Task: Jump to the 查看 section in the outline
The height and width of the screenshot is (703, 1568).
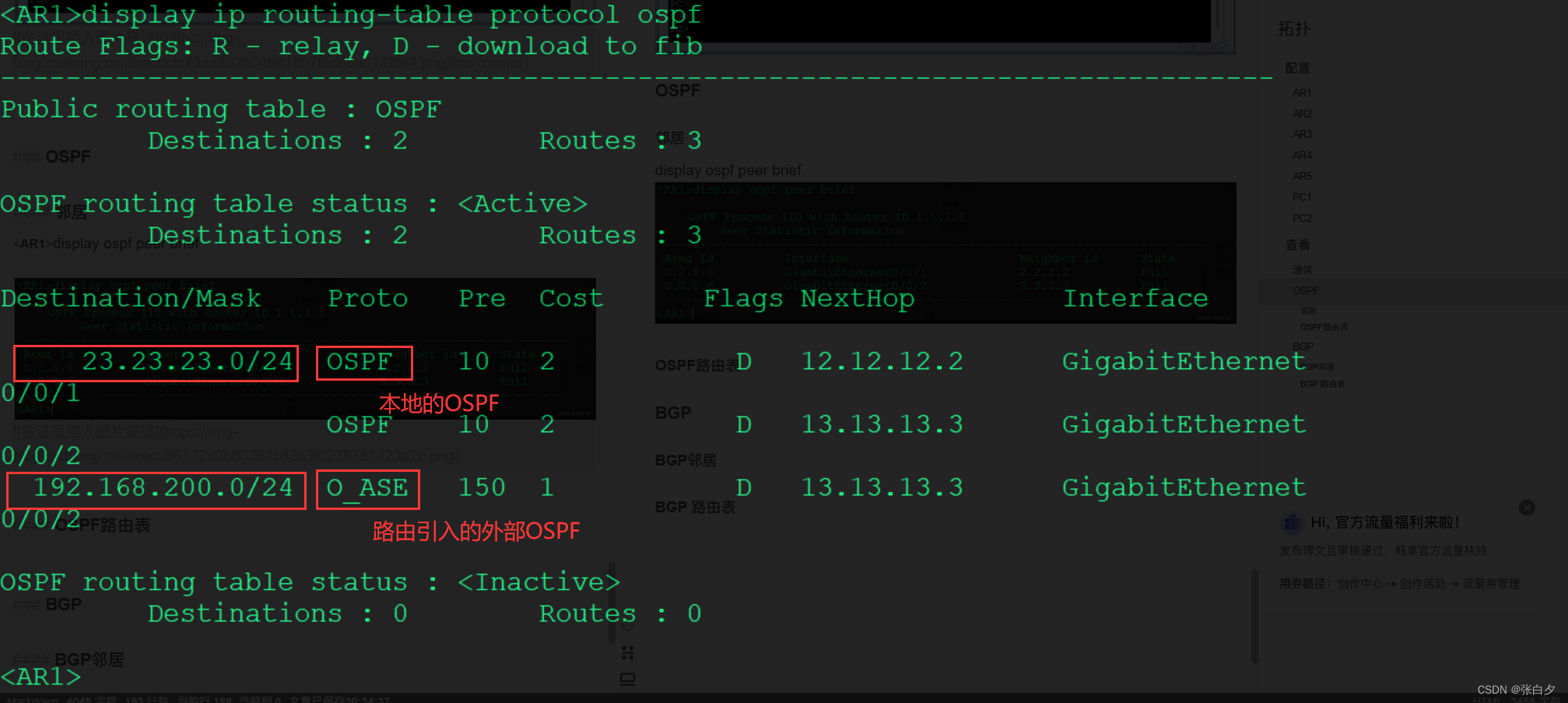Action: coord(1297,245)
